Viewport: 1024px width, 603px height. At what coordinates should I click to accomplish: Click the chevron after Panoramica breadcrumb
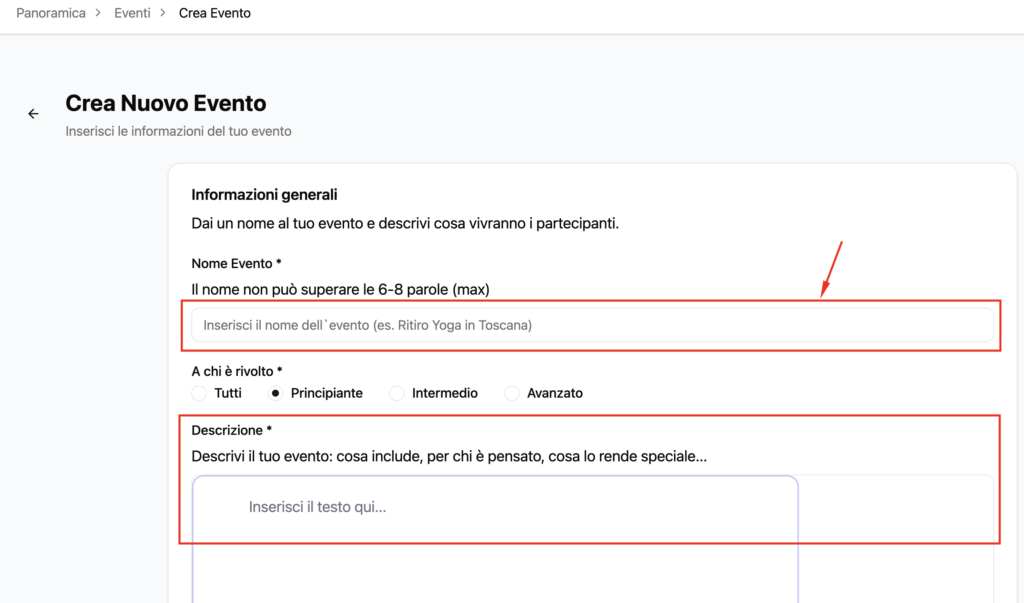(98, 14)
